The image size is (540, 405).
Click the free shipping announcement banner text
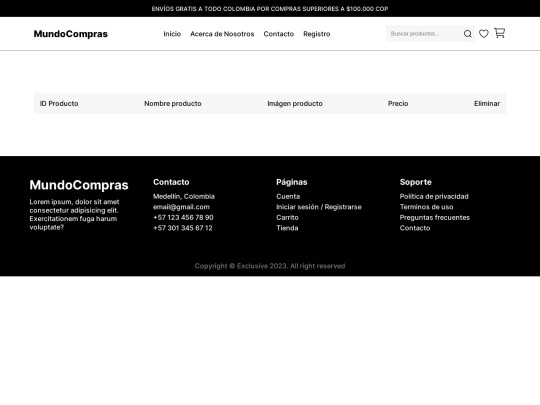click(270, 9)
